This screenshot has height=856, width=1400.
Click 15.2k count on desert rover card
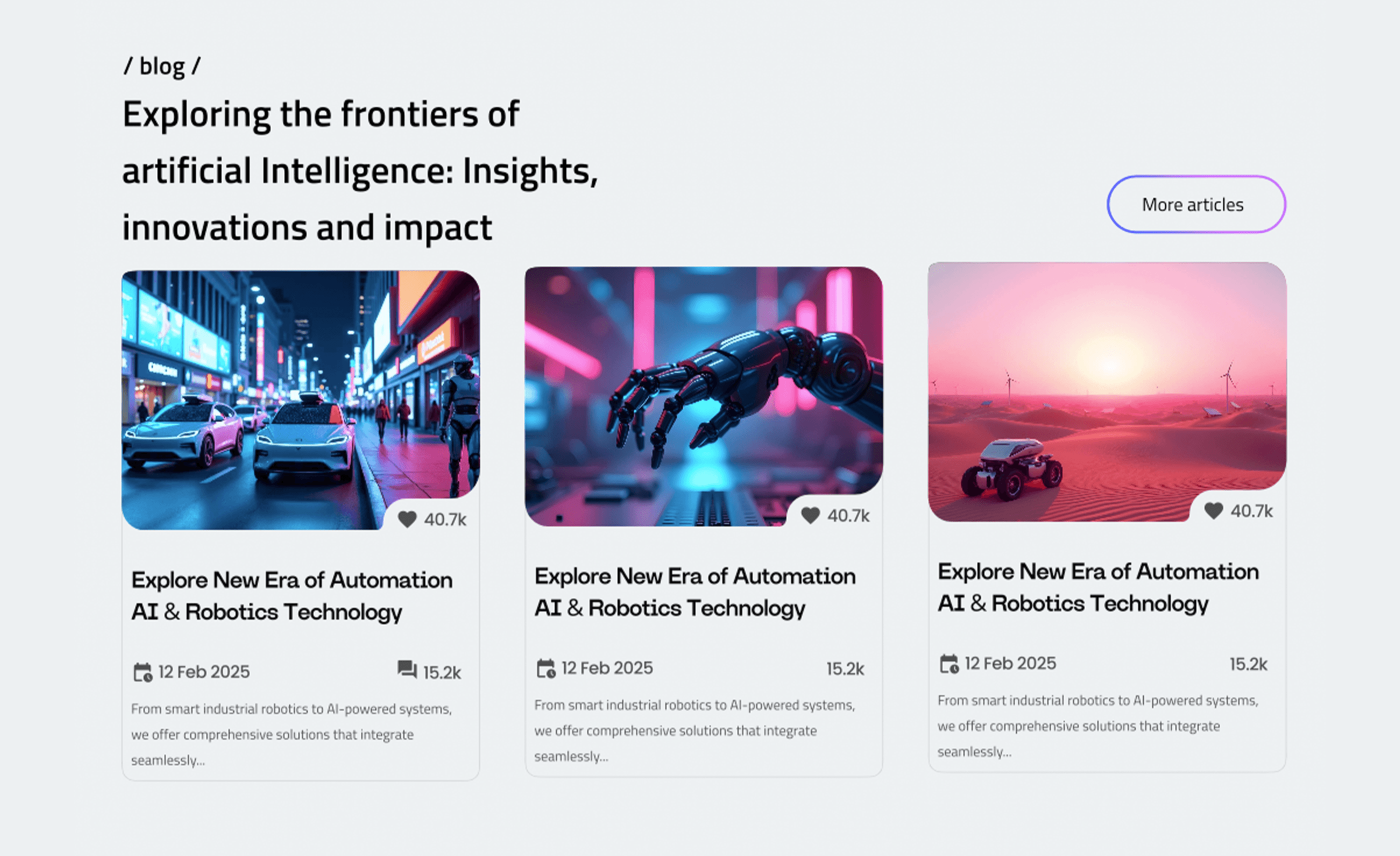(1248, 664)
